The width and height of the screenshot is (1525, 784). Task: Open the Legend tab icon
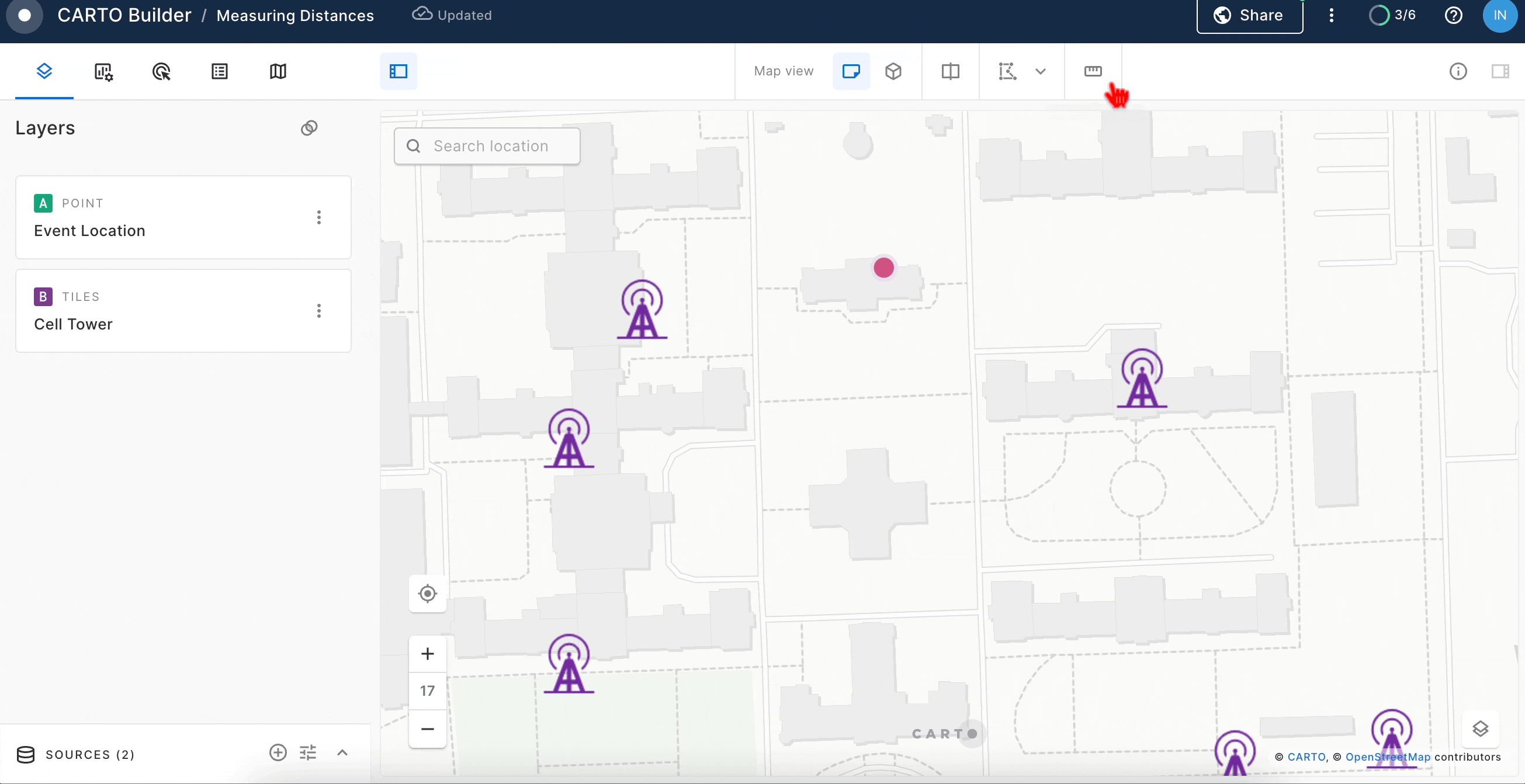(220, 72)
